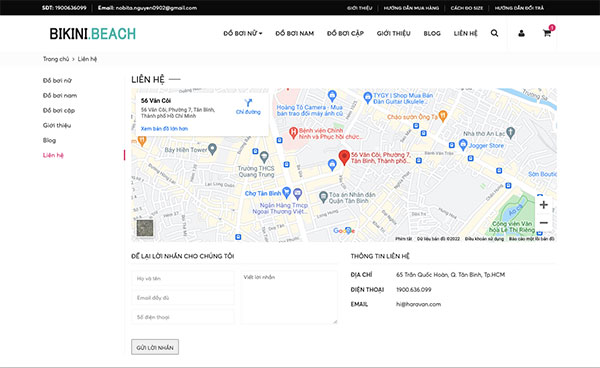Click the Nhà thờ An Lạc church marker

(x=510, y=133)
